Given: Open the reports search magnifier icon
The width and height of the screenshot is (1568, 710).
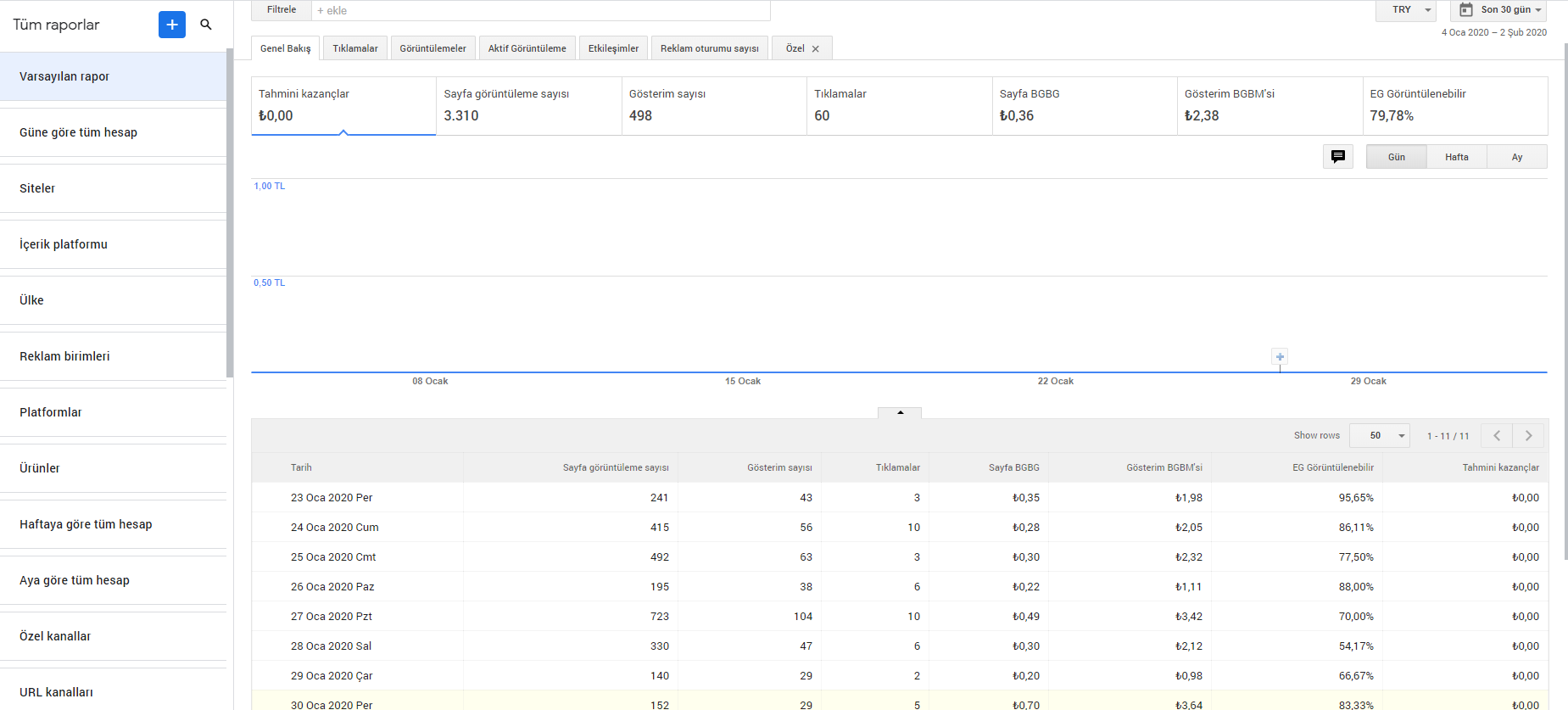Looking at the screenshot, I should (x=206, y=25).
